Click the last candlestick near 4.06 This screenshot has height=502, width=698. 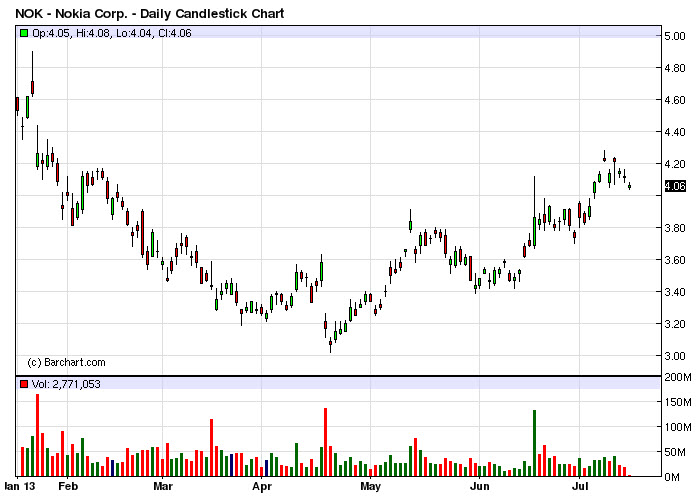tap(629, 186)
